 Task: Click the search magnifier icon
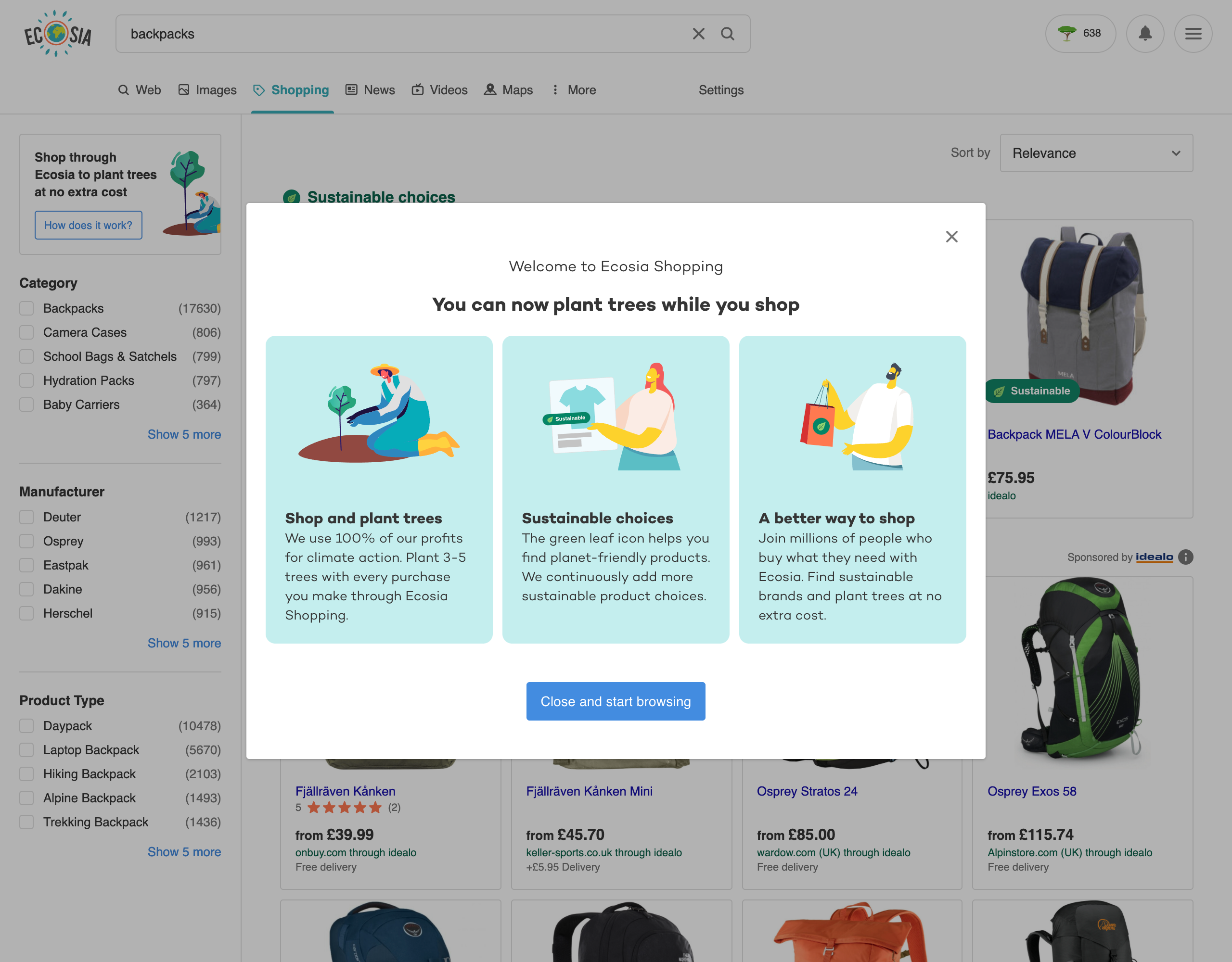point(727,34)
